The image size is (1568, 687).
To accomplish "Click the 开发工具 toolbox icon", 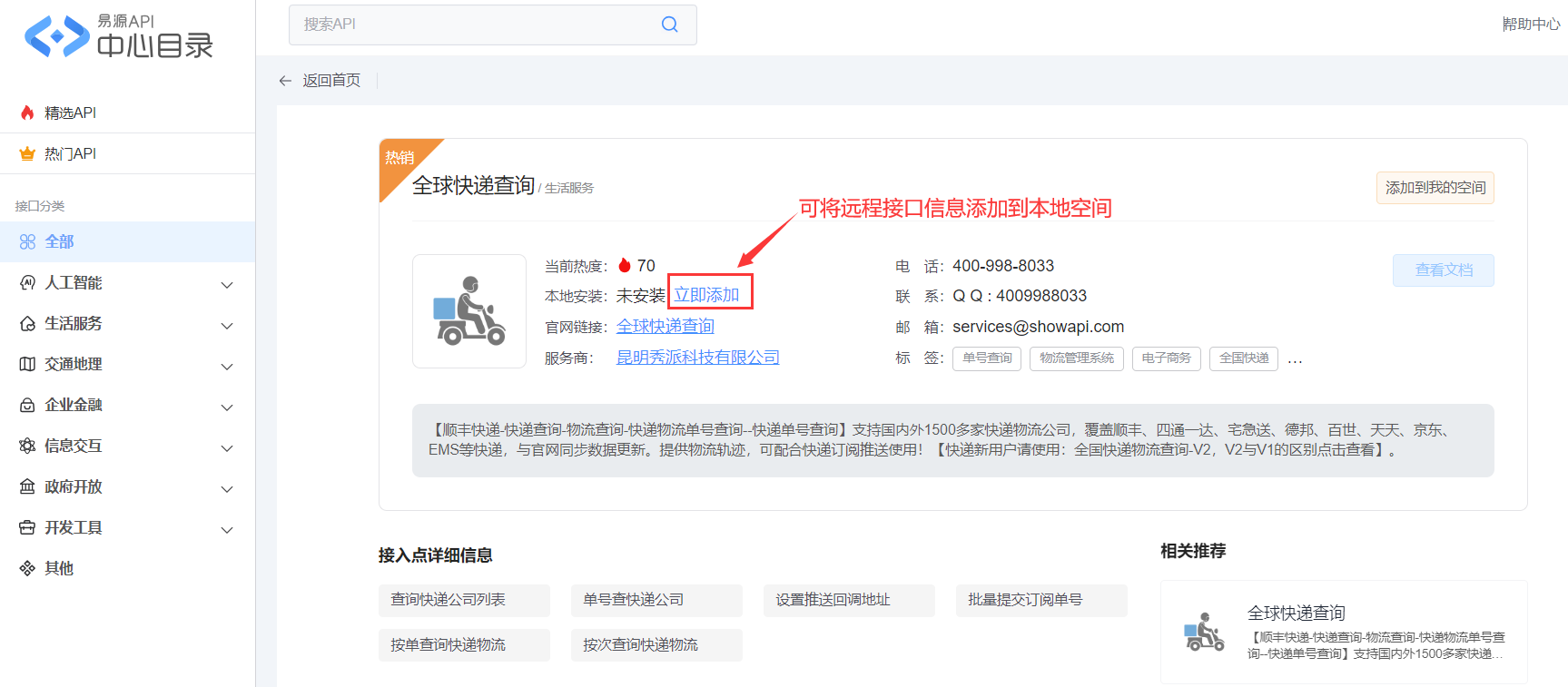I will 27,527.
